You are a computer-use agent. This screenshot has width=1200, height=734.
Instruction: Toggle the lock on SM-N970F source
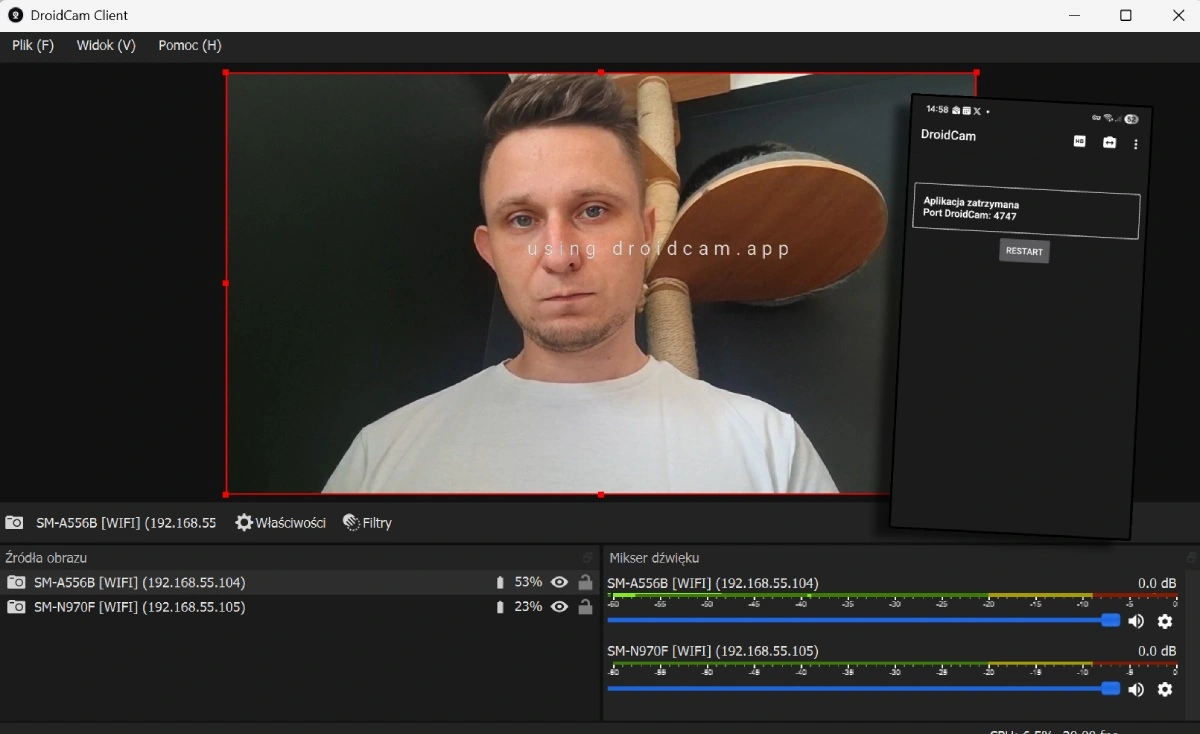tap(585, 607)
